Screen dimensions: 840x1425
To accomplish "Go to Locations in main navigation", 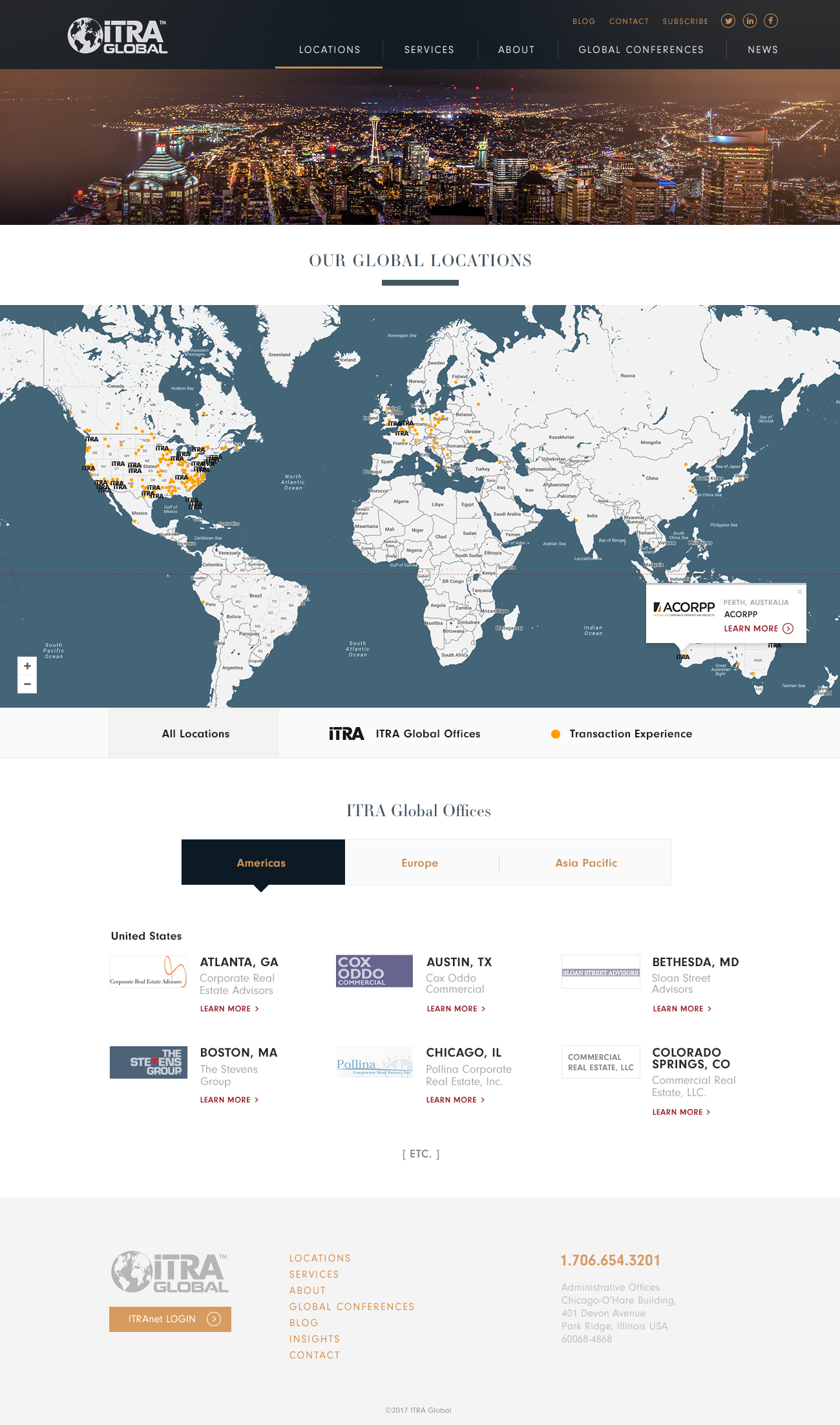I will [330, 50].
